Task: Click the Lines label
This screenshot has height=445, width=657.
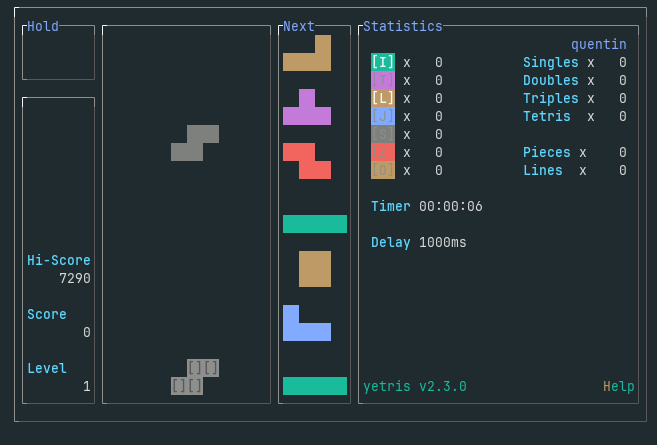Action: point(543,171)
